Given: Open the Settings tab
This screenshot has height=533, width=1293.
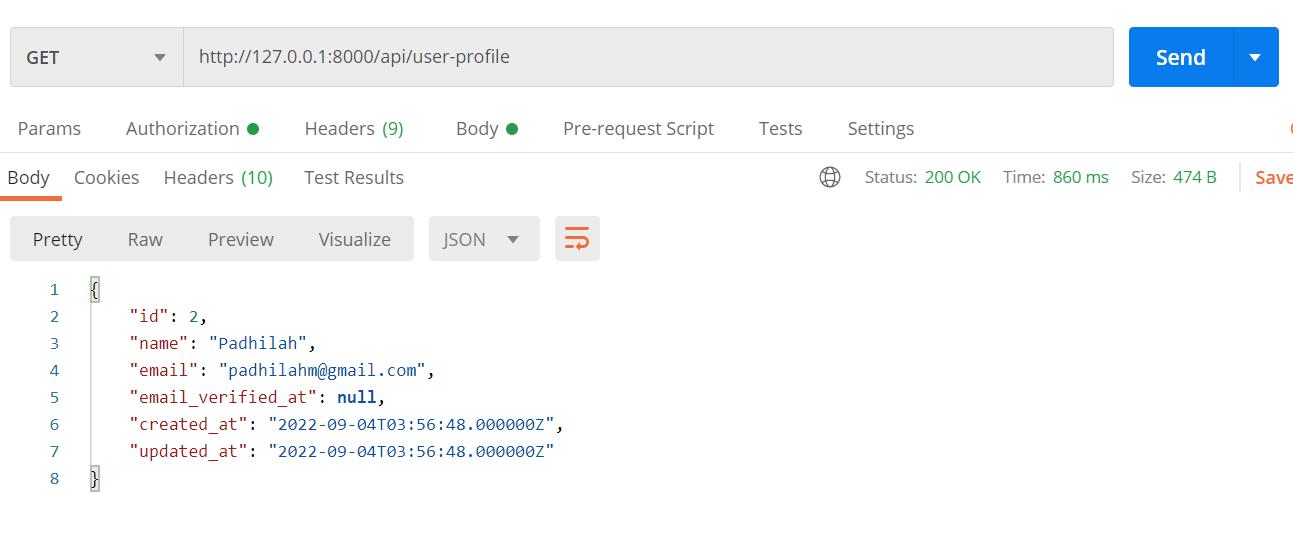Looking at the screenshot, I should coord(880,128).
